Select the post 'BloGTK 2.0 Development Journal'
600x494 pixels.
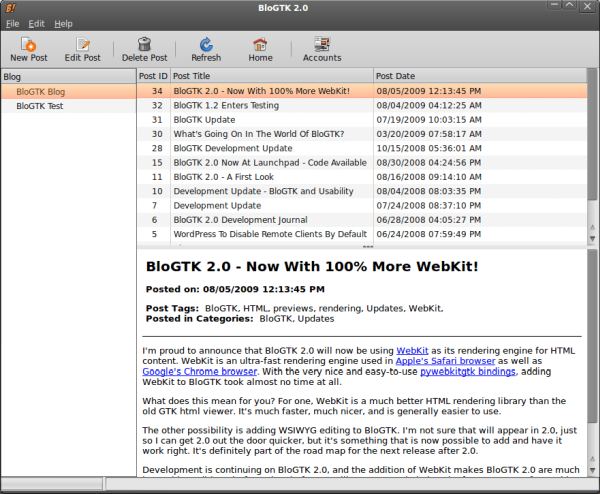click(362, 220)
